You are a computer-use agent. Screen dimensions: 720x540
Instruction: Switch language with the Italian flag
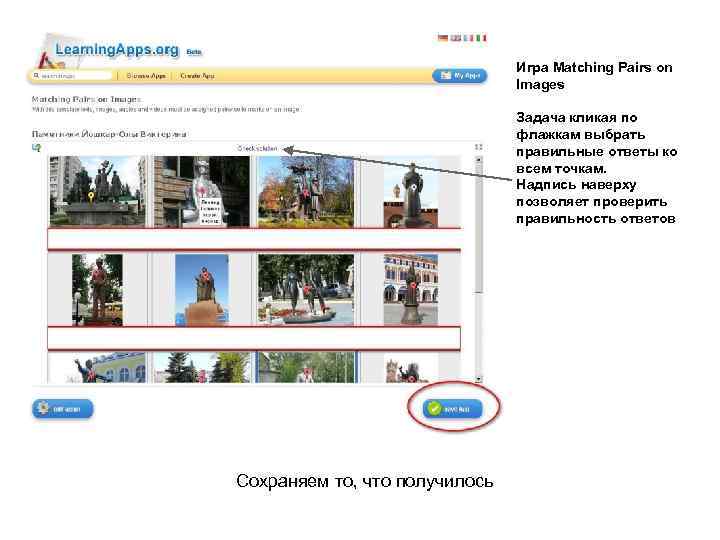481,38
